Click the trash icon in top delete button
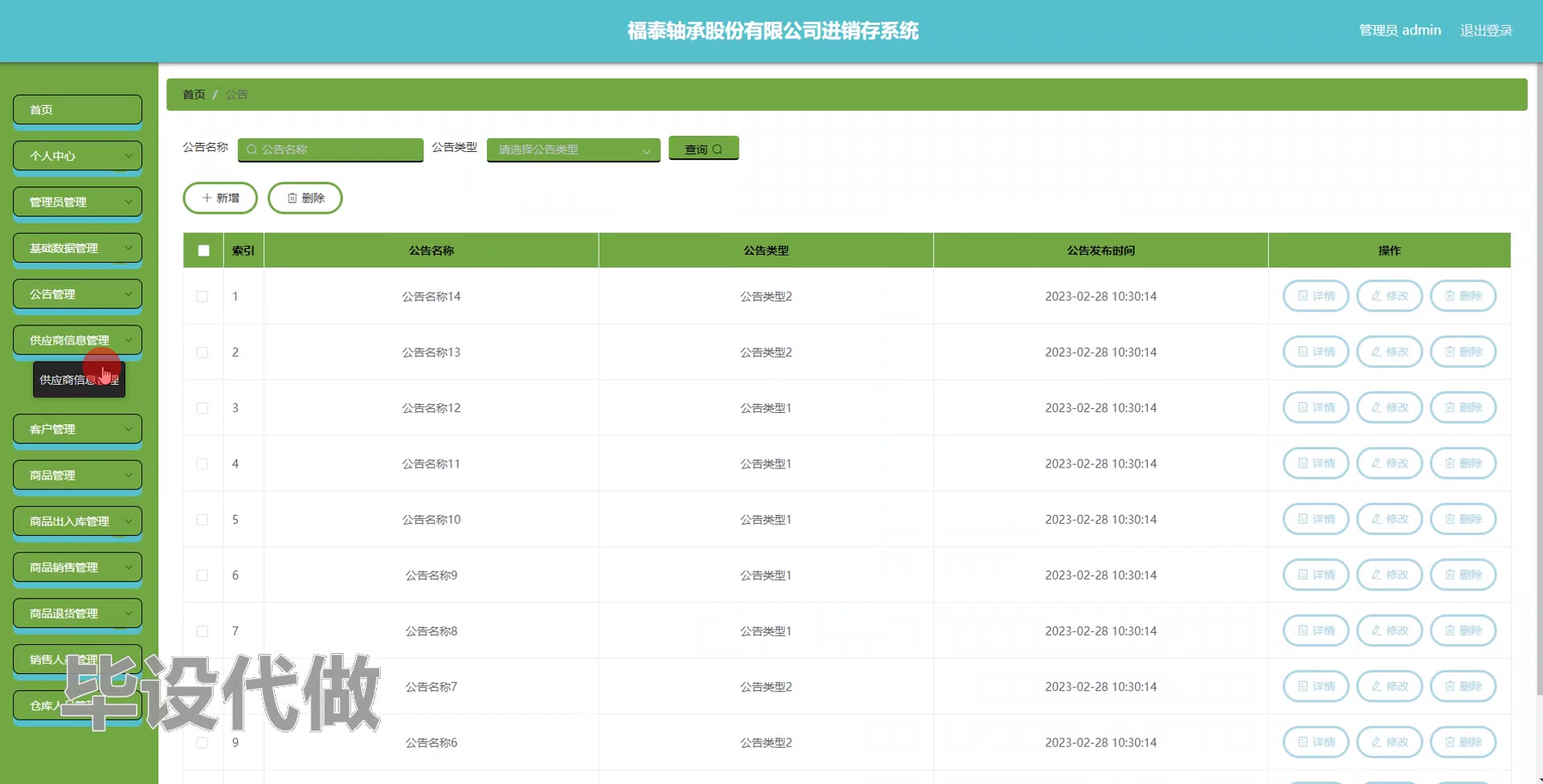The image size is (1543, 784). pyautogui.click(x=293, y=198)
